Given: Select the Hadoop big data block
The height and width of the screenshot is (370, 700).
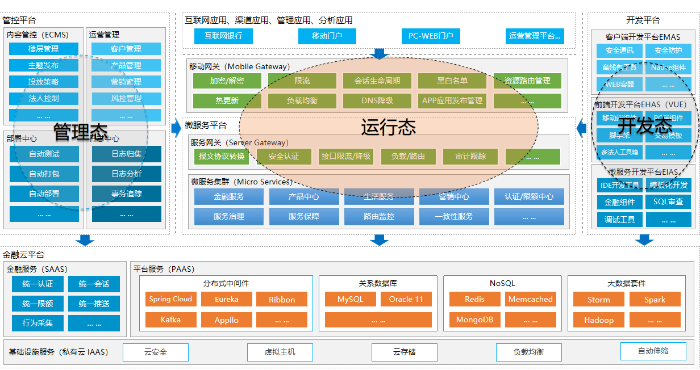Looking at the screenshot, I should (x=599, y=320).
